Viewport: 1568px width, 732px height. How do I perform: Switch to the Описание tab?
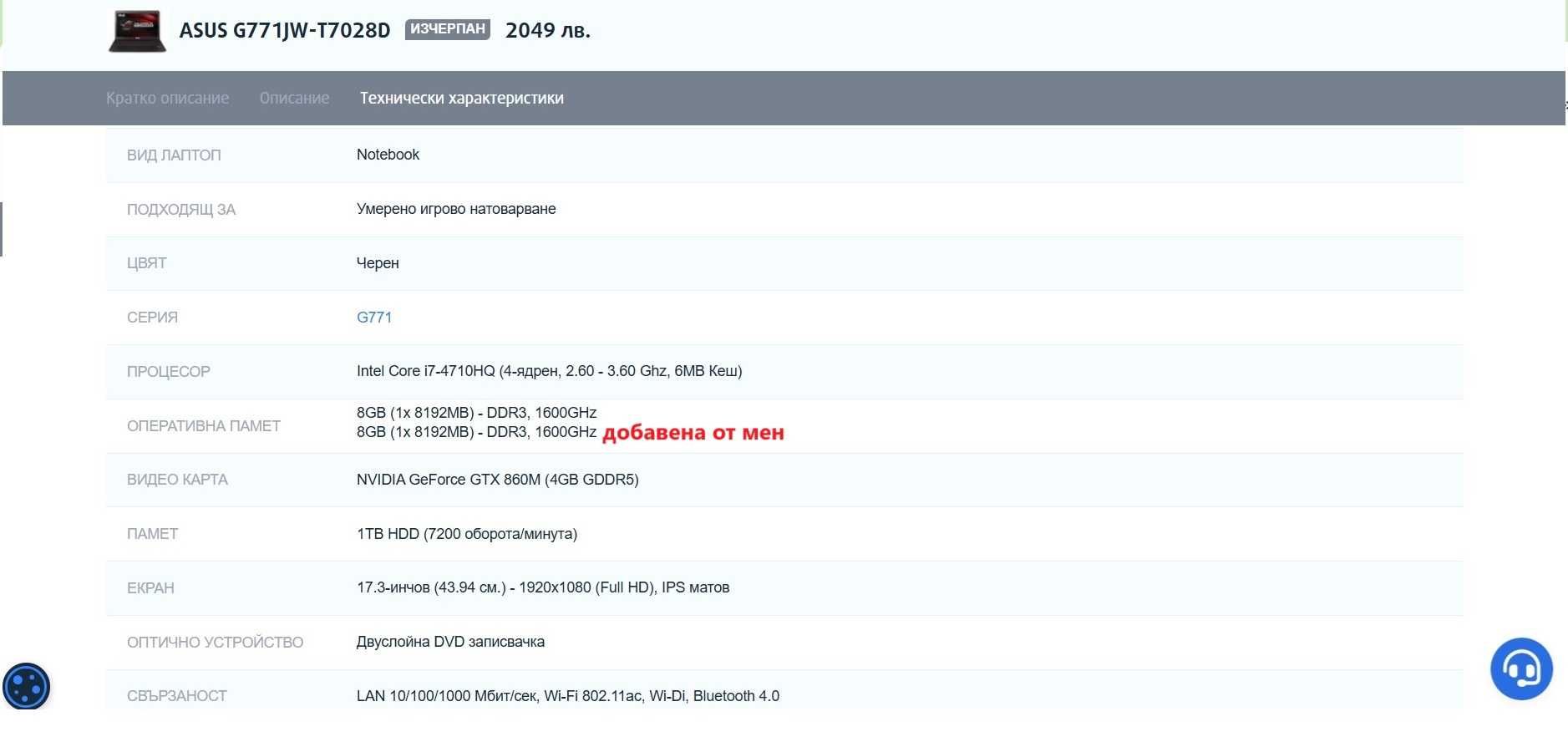pos(294,98)
